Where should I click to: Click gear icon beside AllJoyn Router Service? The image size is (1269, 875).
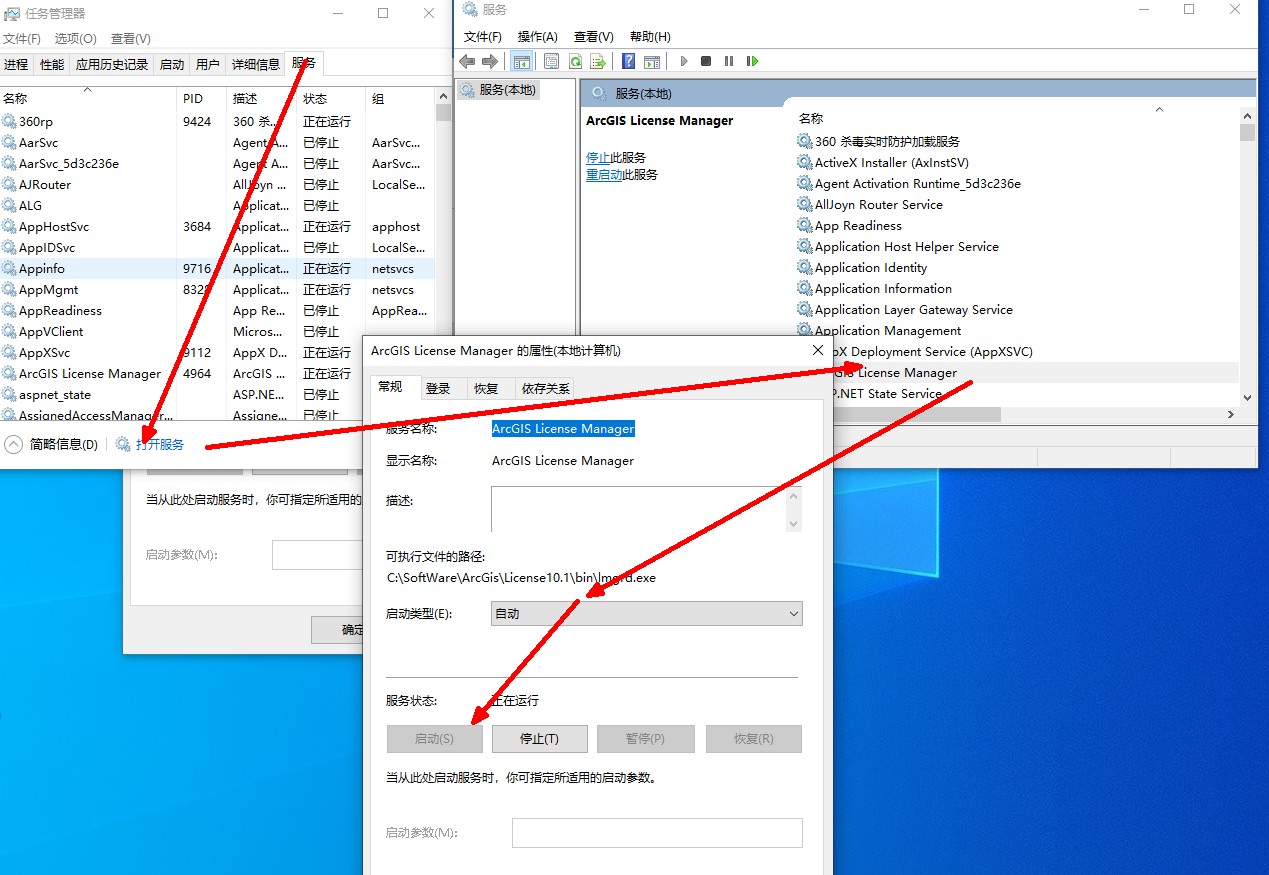coord(804,204)
